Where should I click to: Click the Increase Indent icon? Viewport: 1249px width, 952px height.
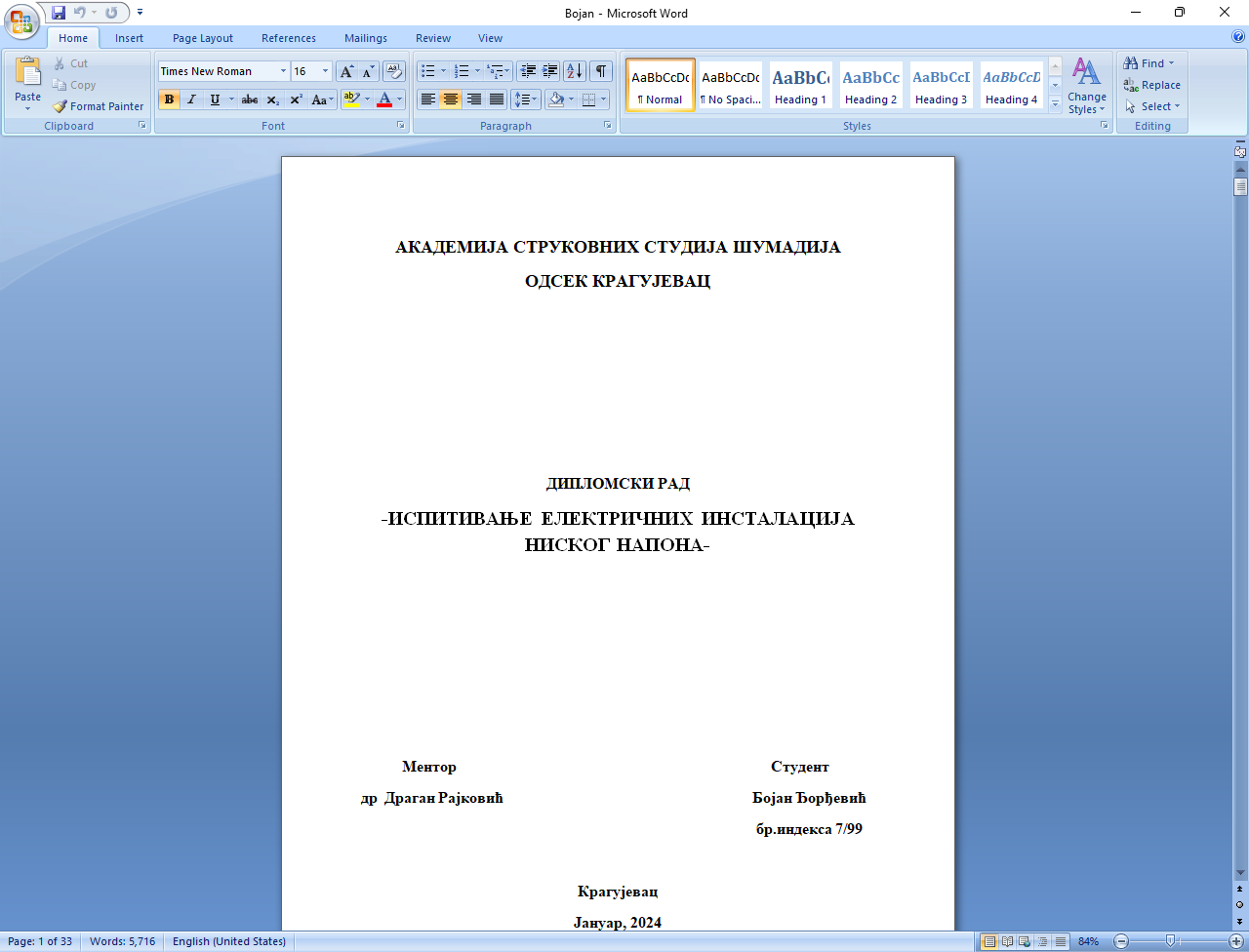point(550,71)
